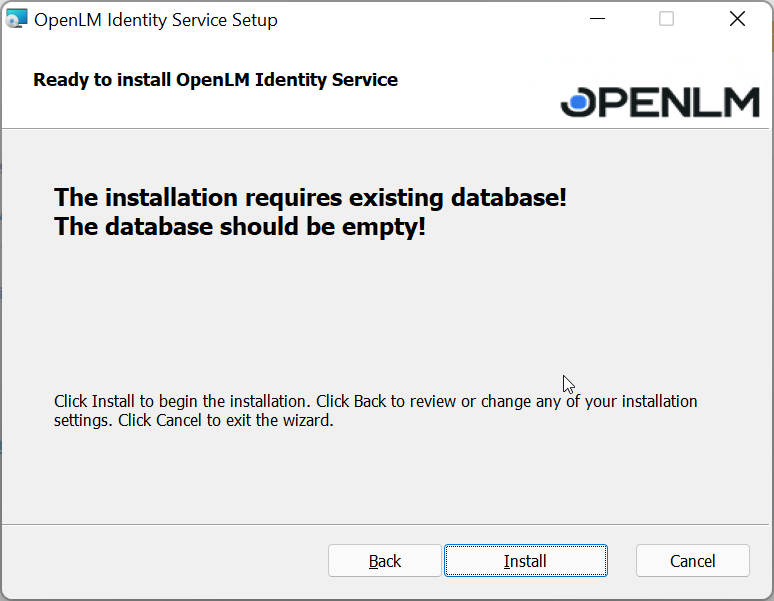The height and width of the screenshot is (601, 774).
Task: Click the grayed-out maximize button
Action: (x=666, y=19)
